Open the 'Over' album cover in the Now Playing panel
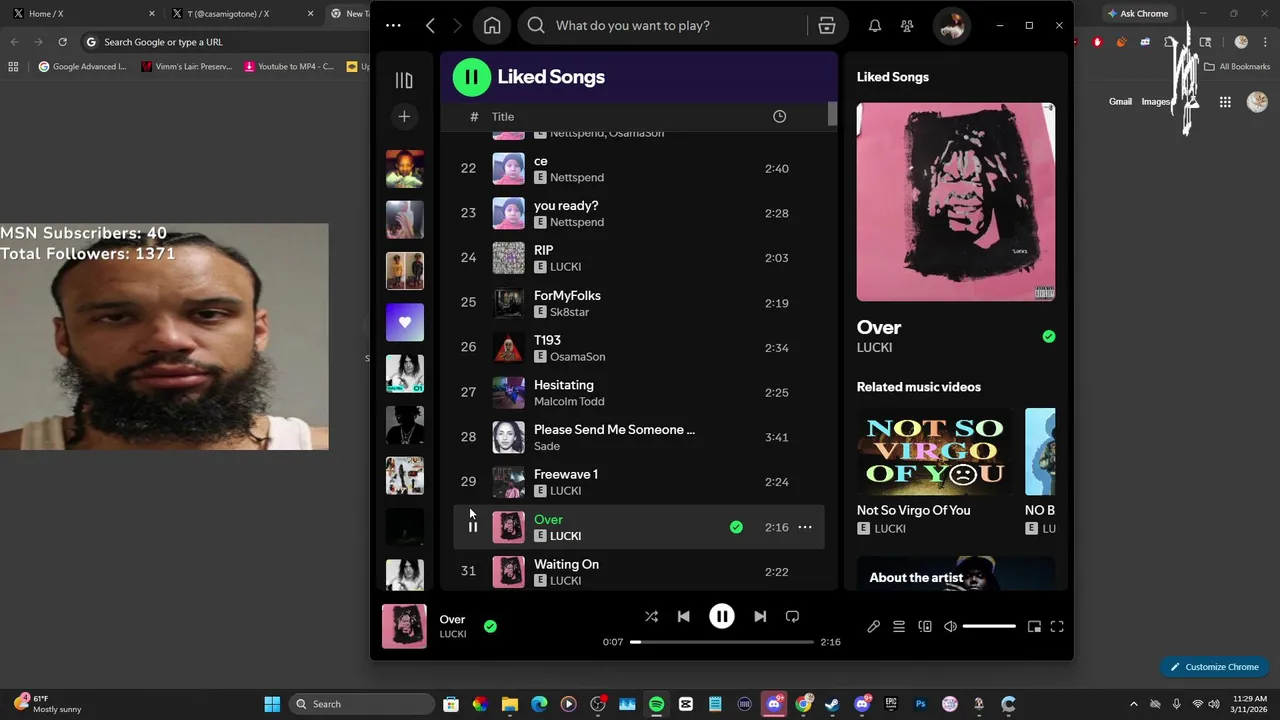Screen dimensions: 1280x720 click(x=956, y=201)
